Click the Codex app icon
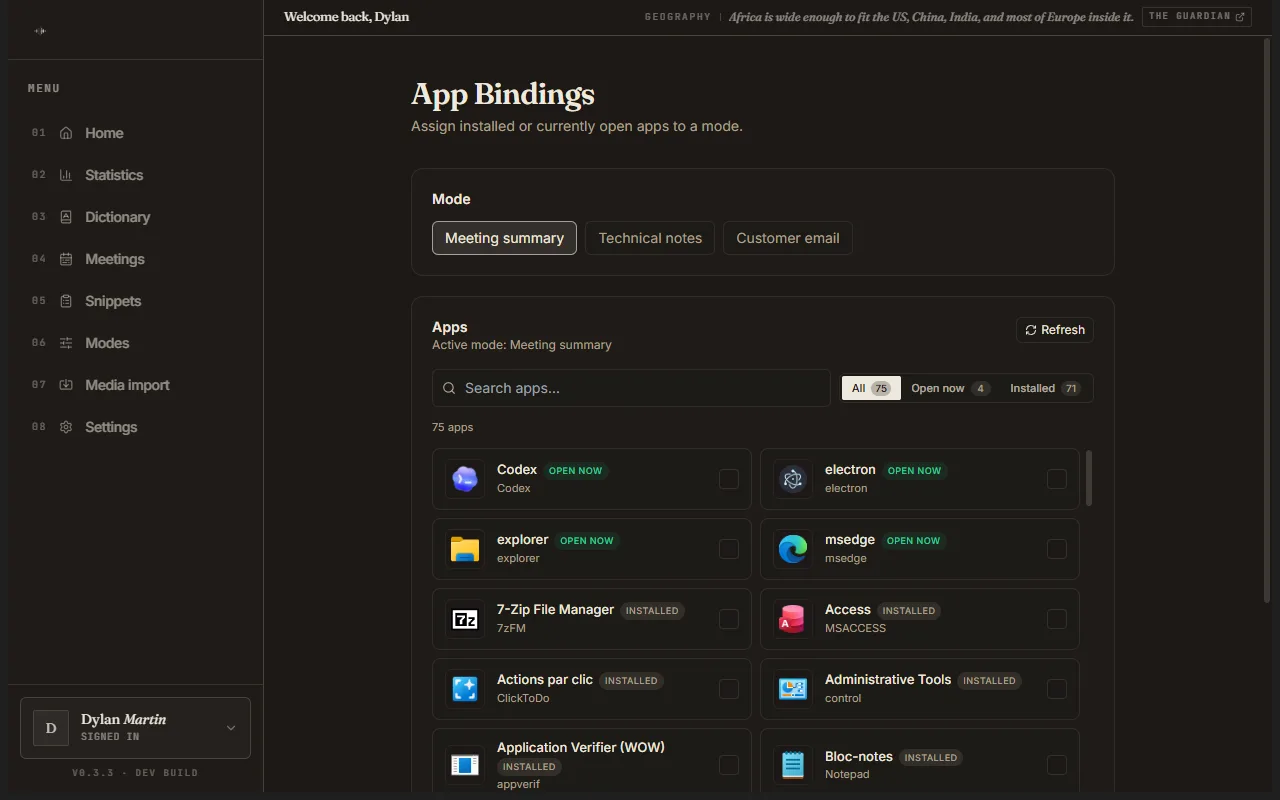1280x800 pixels. pyautogui.click(x=465, y=479)
